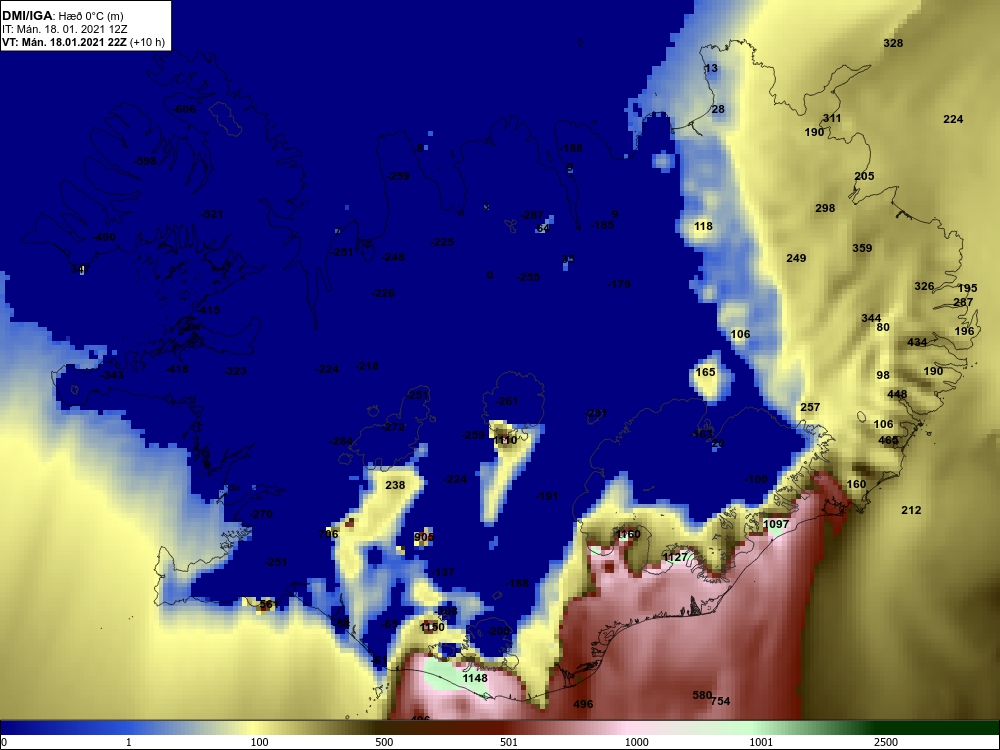1000x750 pixels.
Task: Click the map value "298"
Action: pos(825,208)
